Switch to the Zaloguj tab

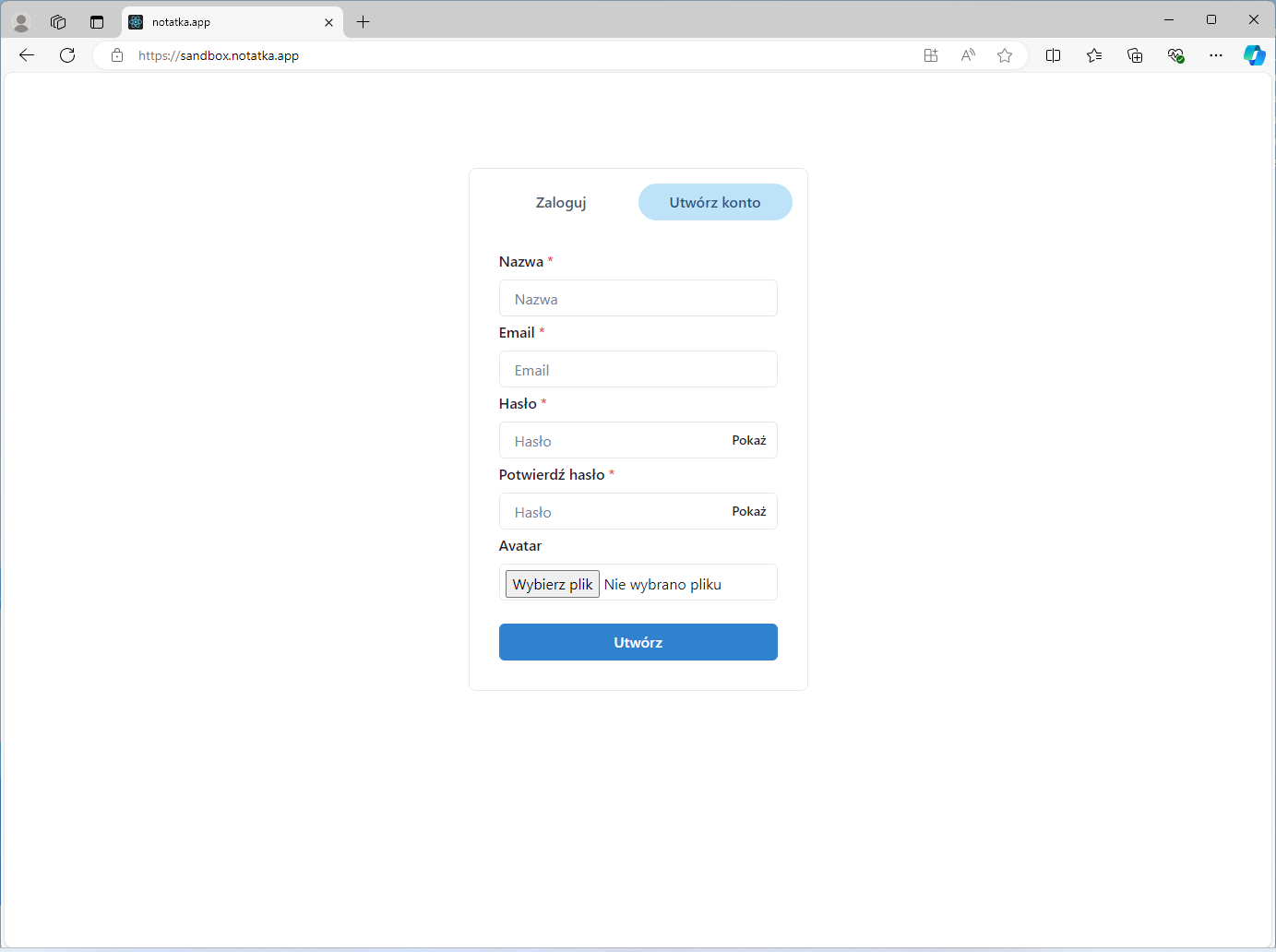[x=561, y=202]
